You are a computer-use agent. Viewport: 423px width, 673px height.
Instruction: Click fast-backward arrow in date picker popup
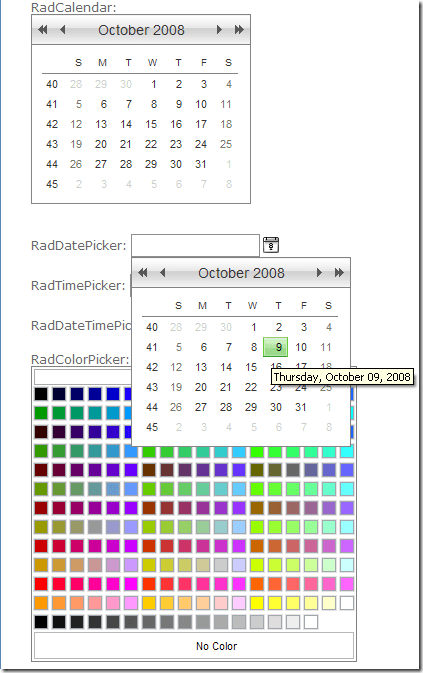[142, 273]
